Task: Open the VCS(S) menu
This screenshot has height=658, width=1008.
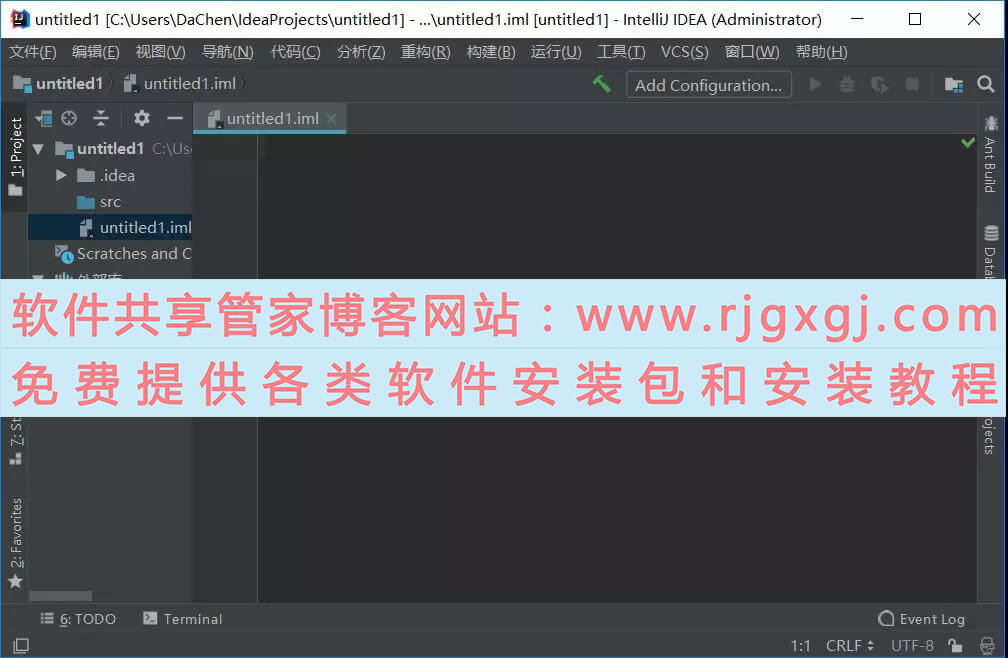Action: [685, 51]
